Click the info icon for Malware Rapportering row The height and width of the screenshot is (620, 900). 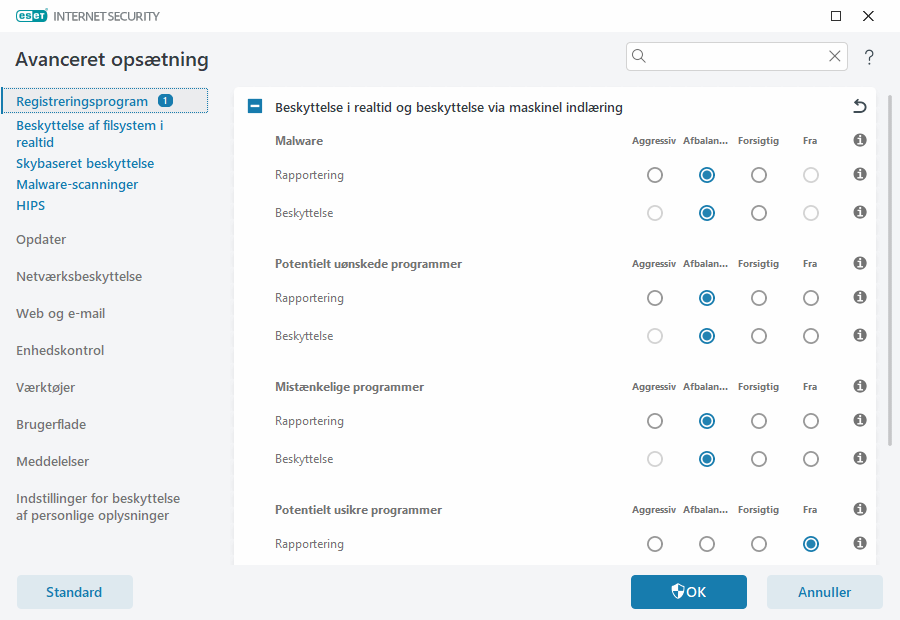859,175
